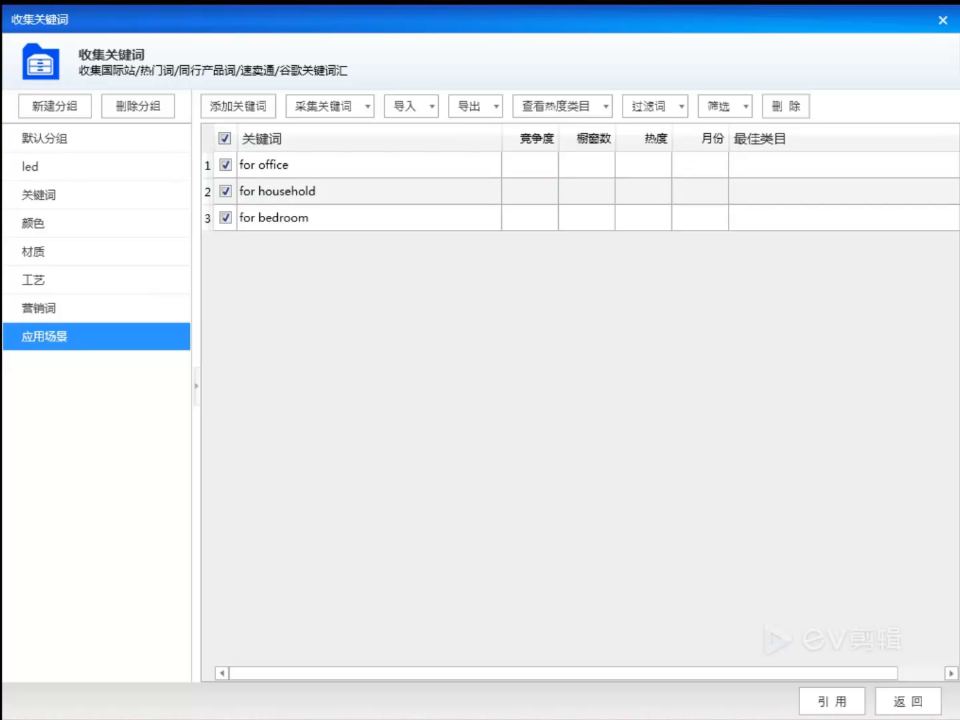The height and width of the screenshot is (720, 960).
Task: Click the 引用 button
Action: [x=832, y=701]
